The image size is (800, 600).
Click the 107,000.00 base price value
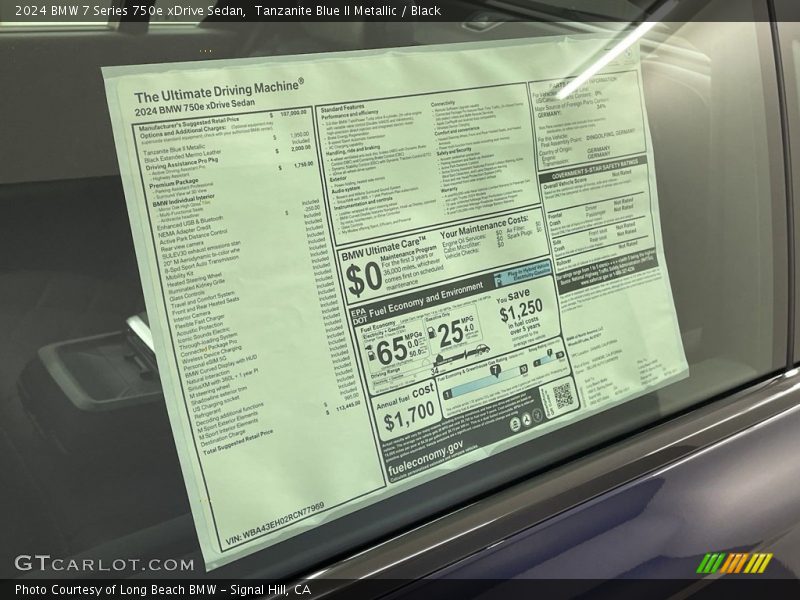[x=293, y=113]
